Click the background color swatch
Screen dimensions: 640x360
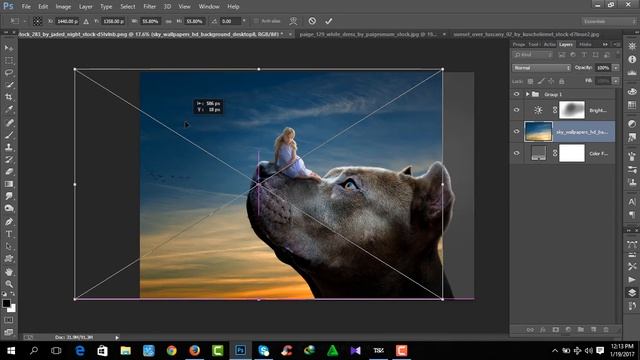(12, 309)
